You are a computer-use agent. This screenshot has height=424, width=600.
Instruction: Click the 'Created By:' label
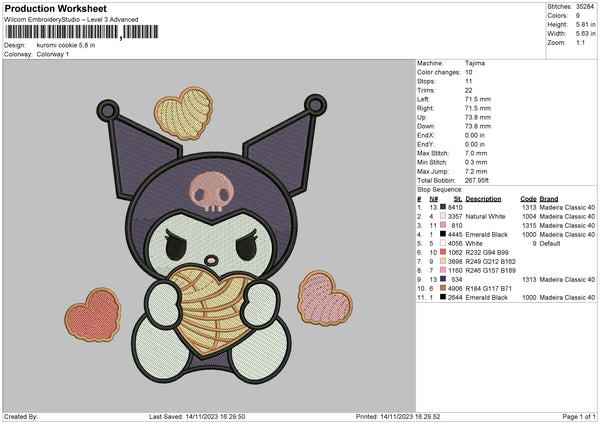point(21,416)
